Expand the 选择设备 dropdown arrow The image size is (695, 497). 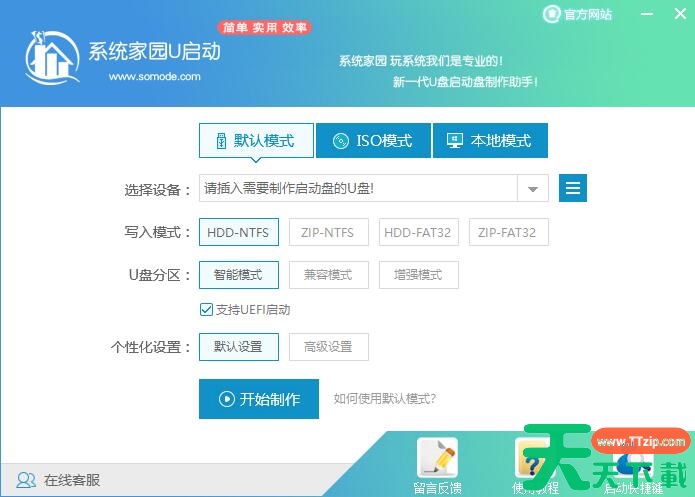(532, 188)
